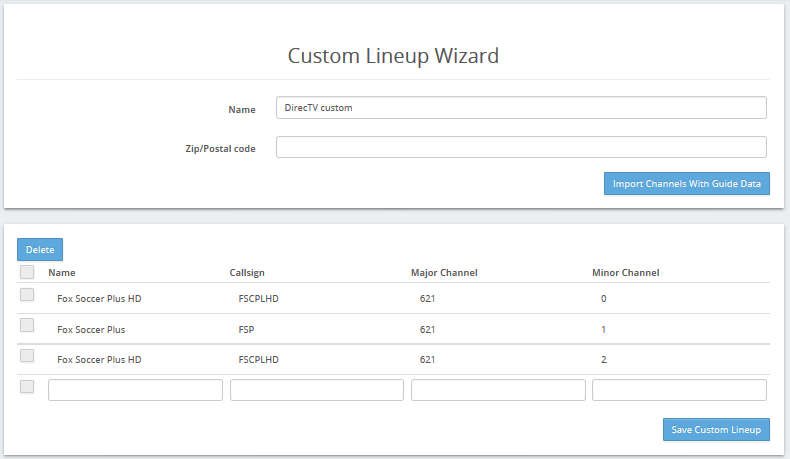Screen dimensions: 790x459
Task: Check the box for Fox Soccer Plus HD minor channel 0
Action: tap(27, 295)
